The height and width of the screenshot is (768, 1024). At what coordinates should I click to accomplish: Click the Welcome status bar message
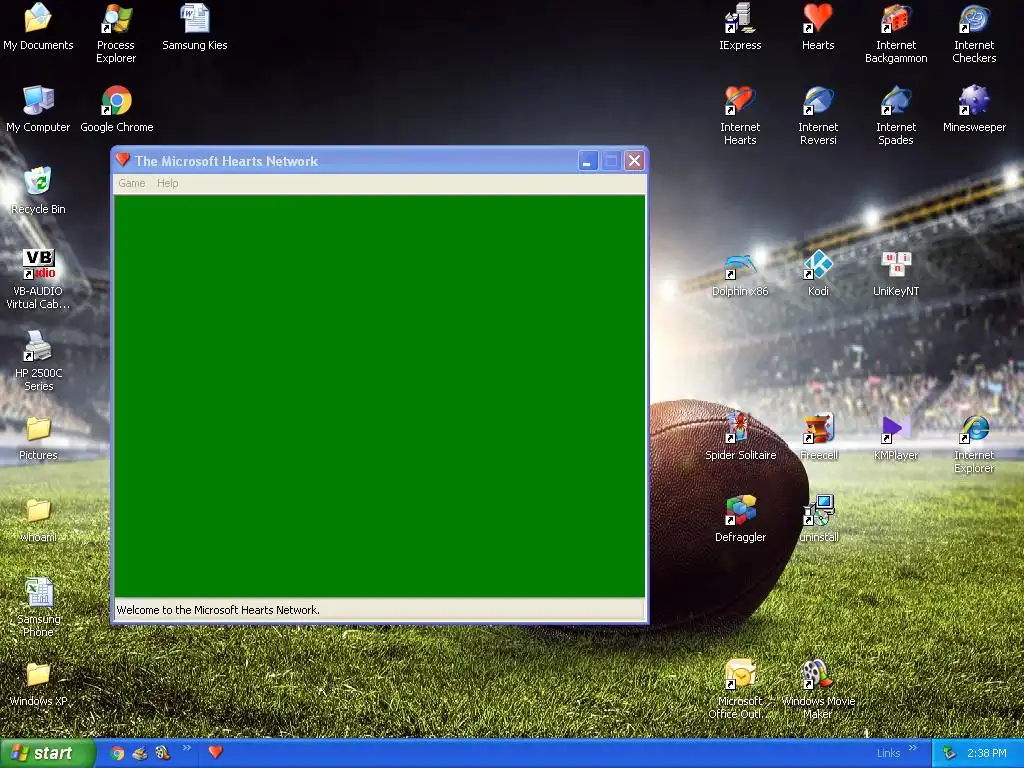coord(218,610)
